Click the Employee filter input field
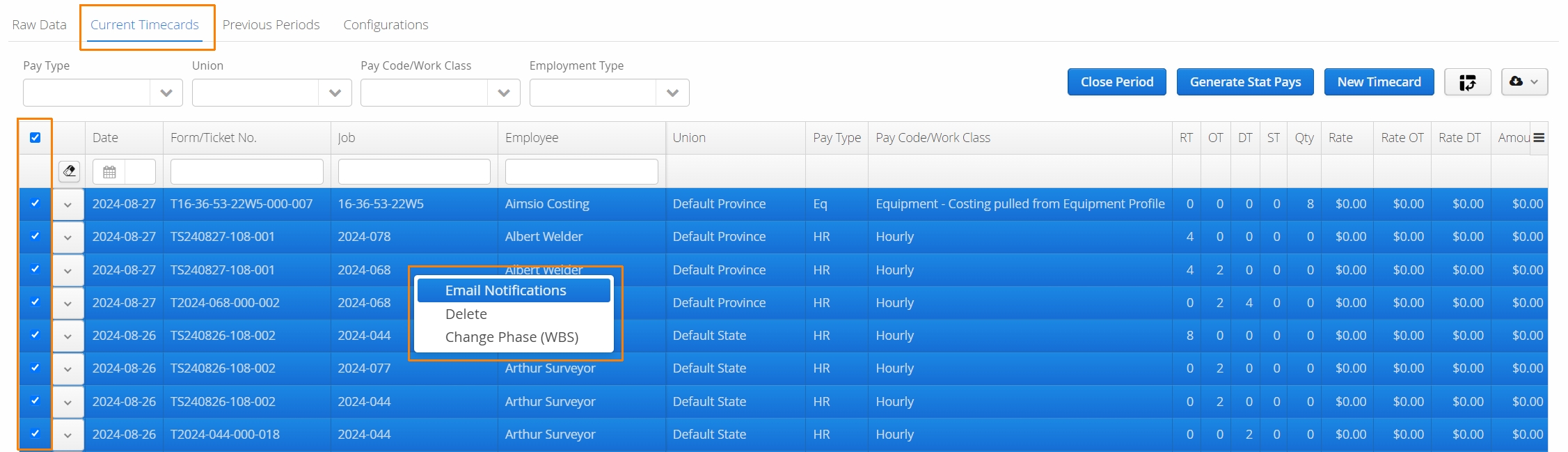This screenshot has width=1568, height=452. pyautogui.click(x=582, y=171)
